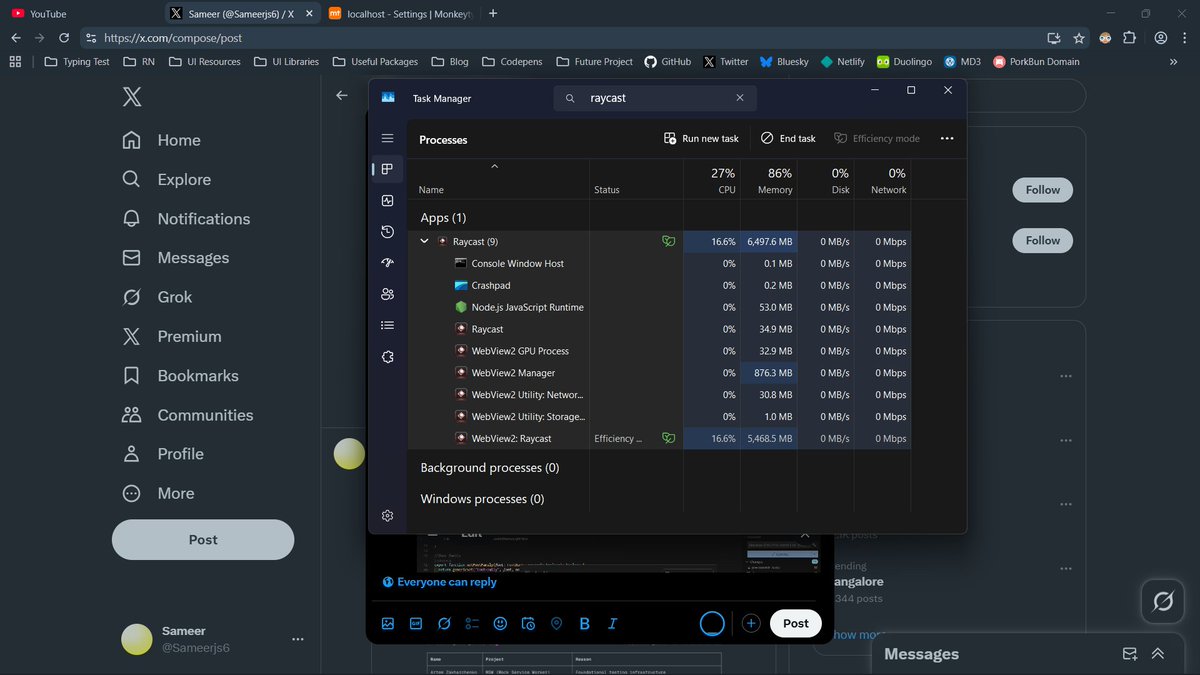Select Crashpad process row
Image resolution: width=1200 pixels, height=675 pixels.
pyautogui.click(x=660, y=285)
